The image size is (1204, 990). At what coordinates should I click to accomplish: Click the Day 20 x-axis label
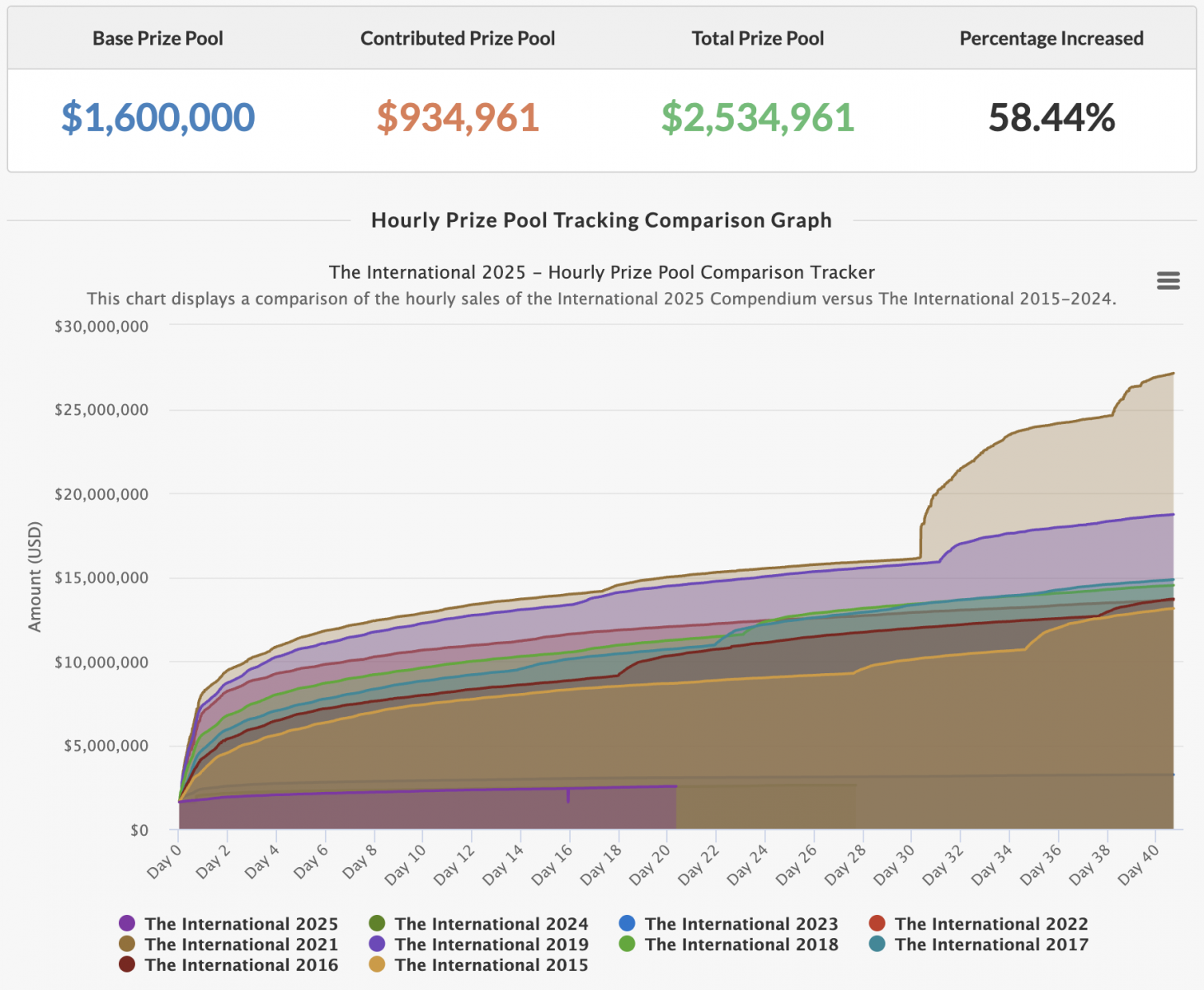tap(651, 864)
